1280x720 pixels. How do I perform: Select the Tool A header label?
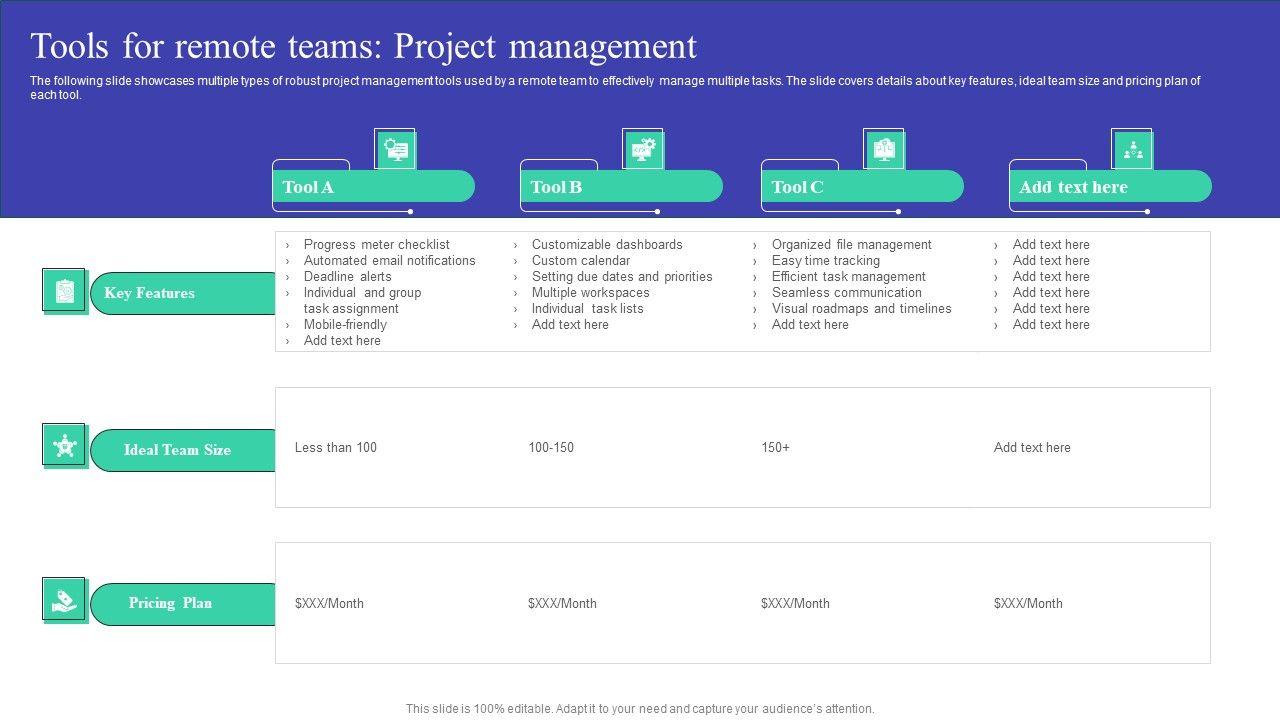pos(308,187)
